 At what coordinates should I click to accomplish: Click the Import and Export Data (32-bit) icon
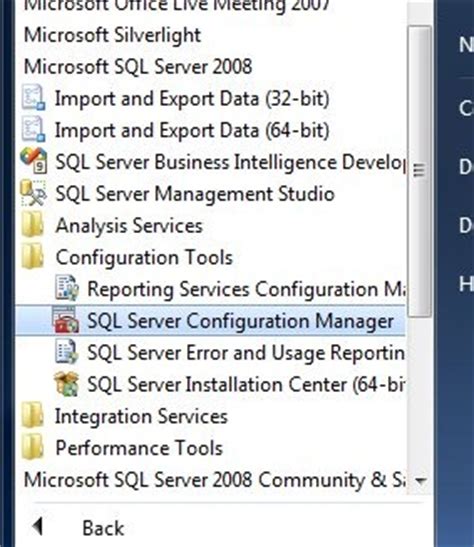pyautogui.click(x=33, y=98)
